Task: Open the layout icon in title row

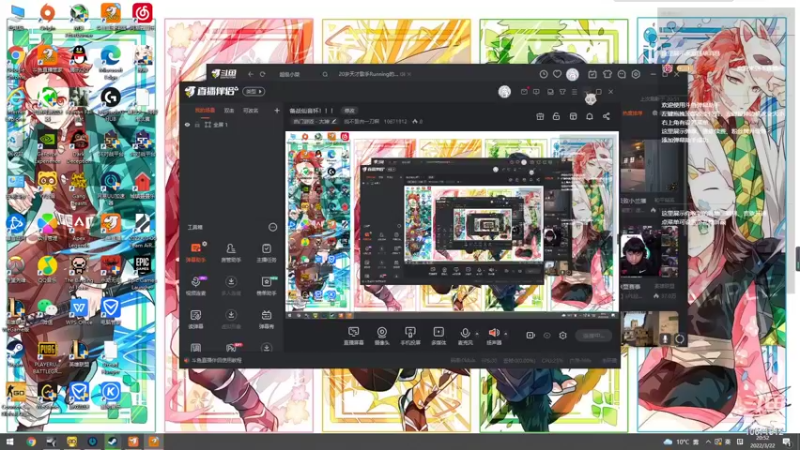Action: [573, 116]
